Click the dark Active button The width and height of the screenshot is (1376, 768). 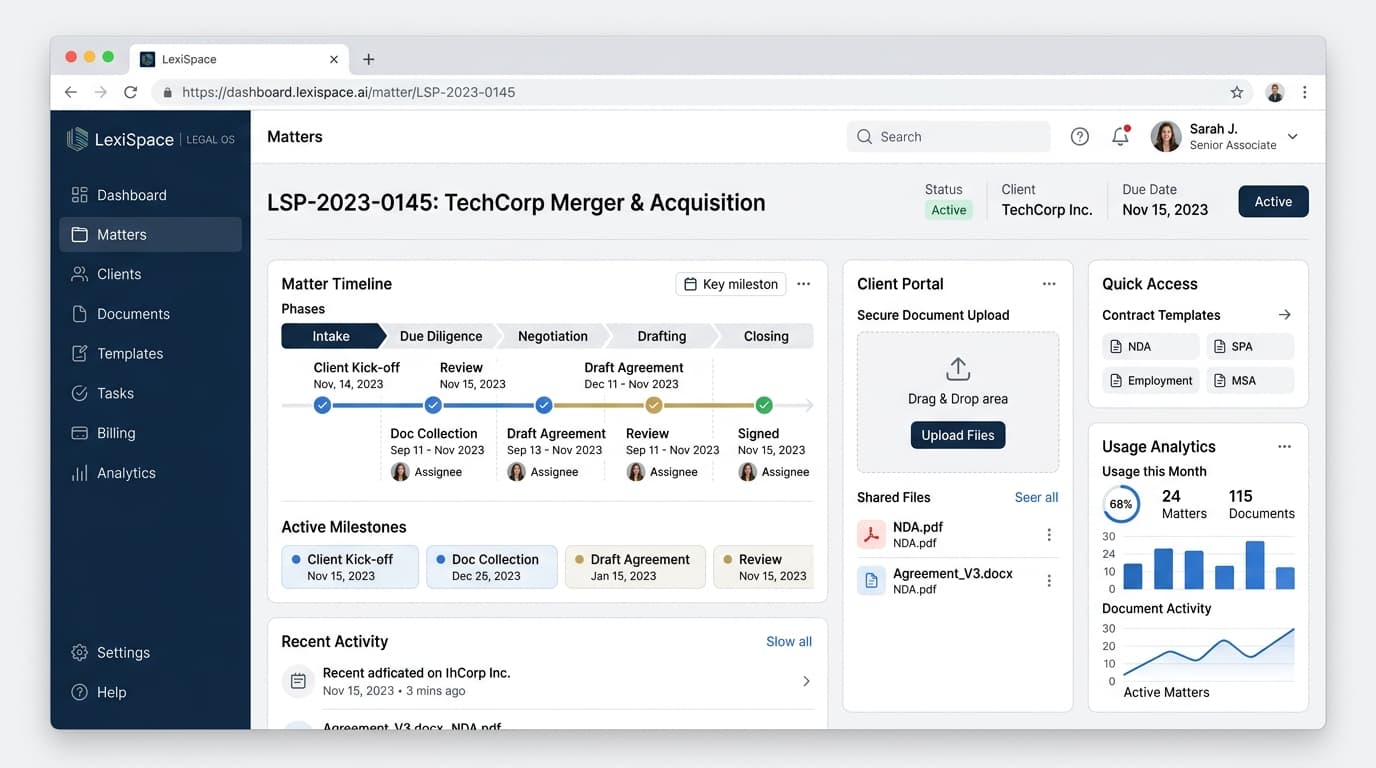[1273, 201]
